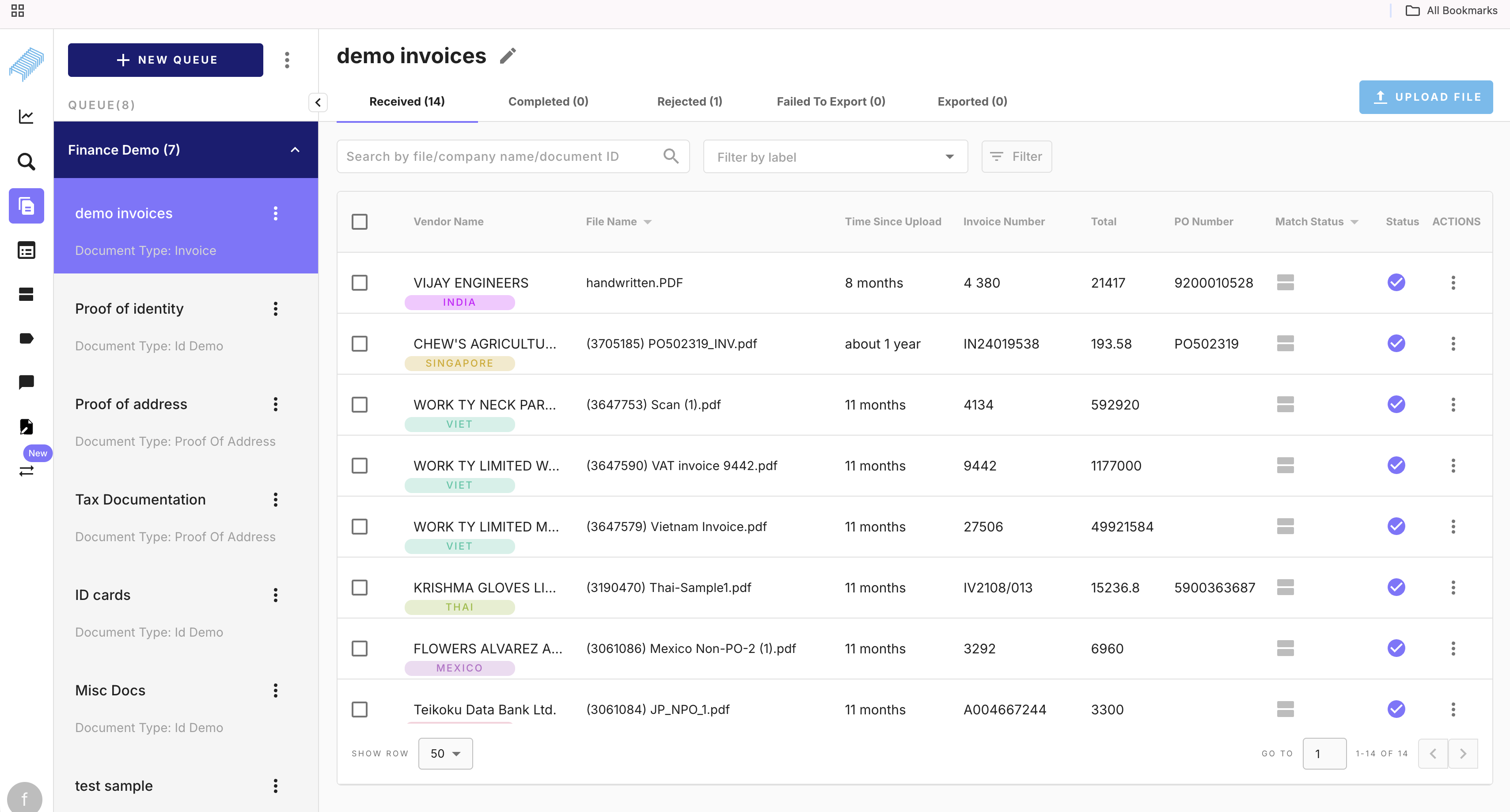Open the edit document icon in sidebar
Viewport: 1510px width, 812px height.
[x=27, y=426]
